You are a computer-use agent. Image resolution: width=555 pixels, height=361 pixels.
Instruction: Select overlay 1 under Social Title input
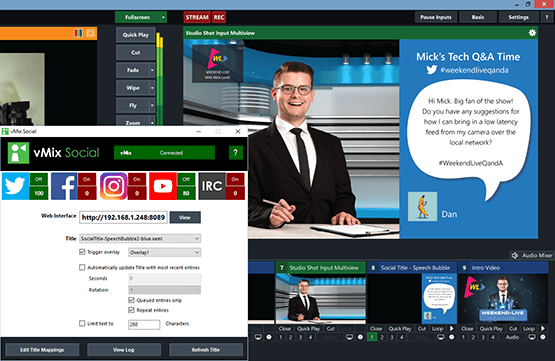point(372,337)
